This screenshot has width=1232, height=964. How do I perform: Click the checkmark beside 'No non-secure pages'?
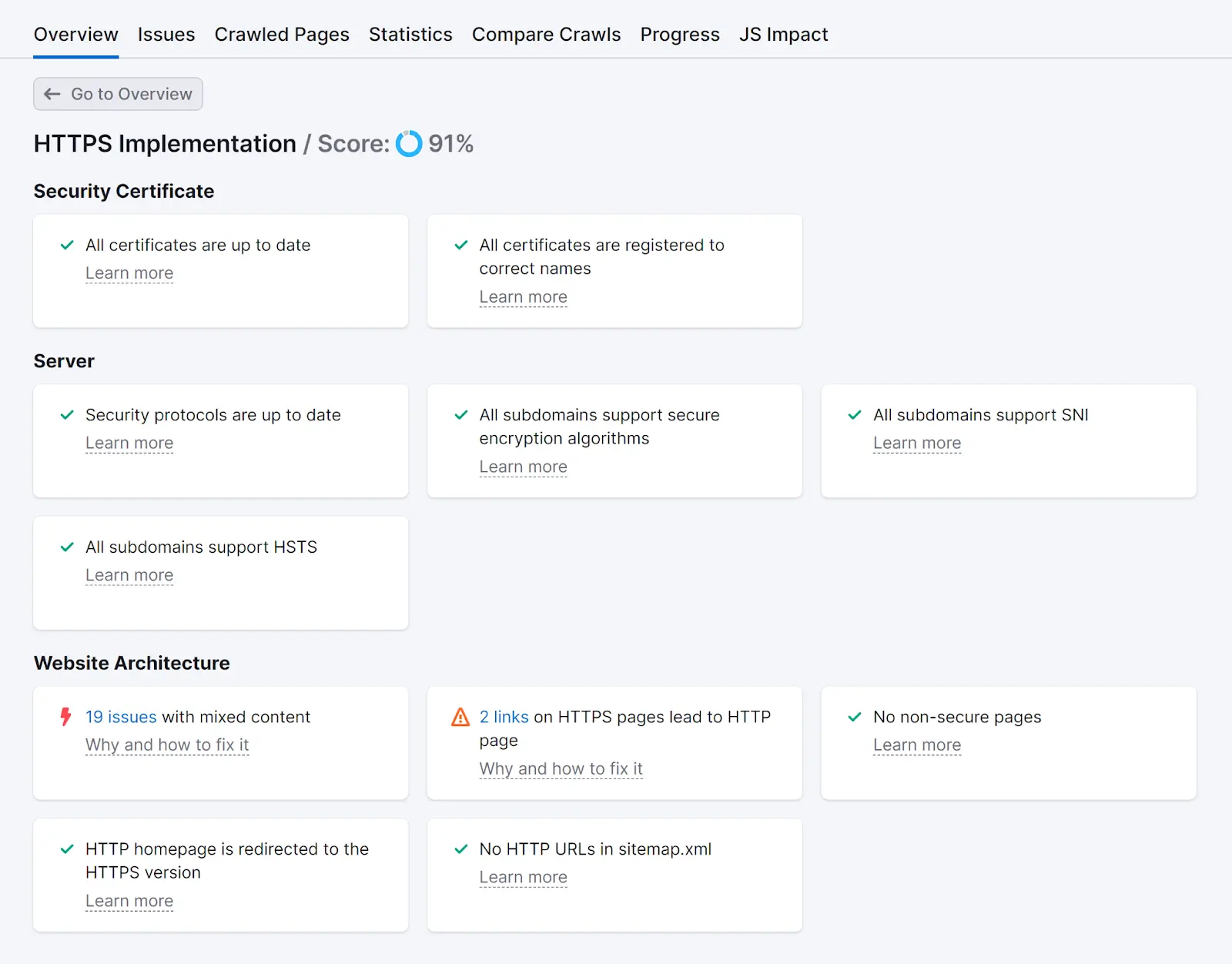853,717
